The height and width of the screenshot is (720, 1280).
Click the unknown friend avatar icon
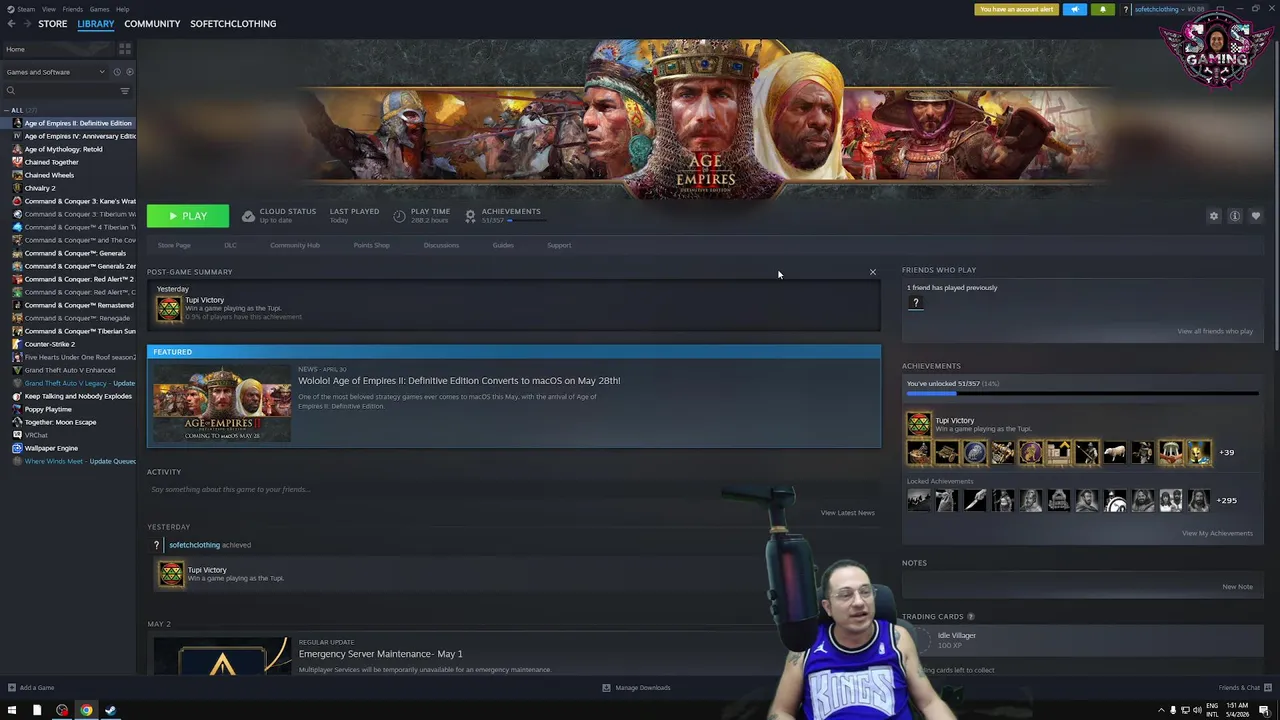click(915, 303)
